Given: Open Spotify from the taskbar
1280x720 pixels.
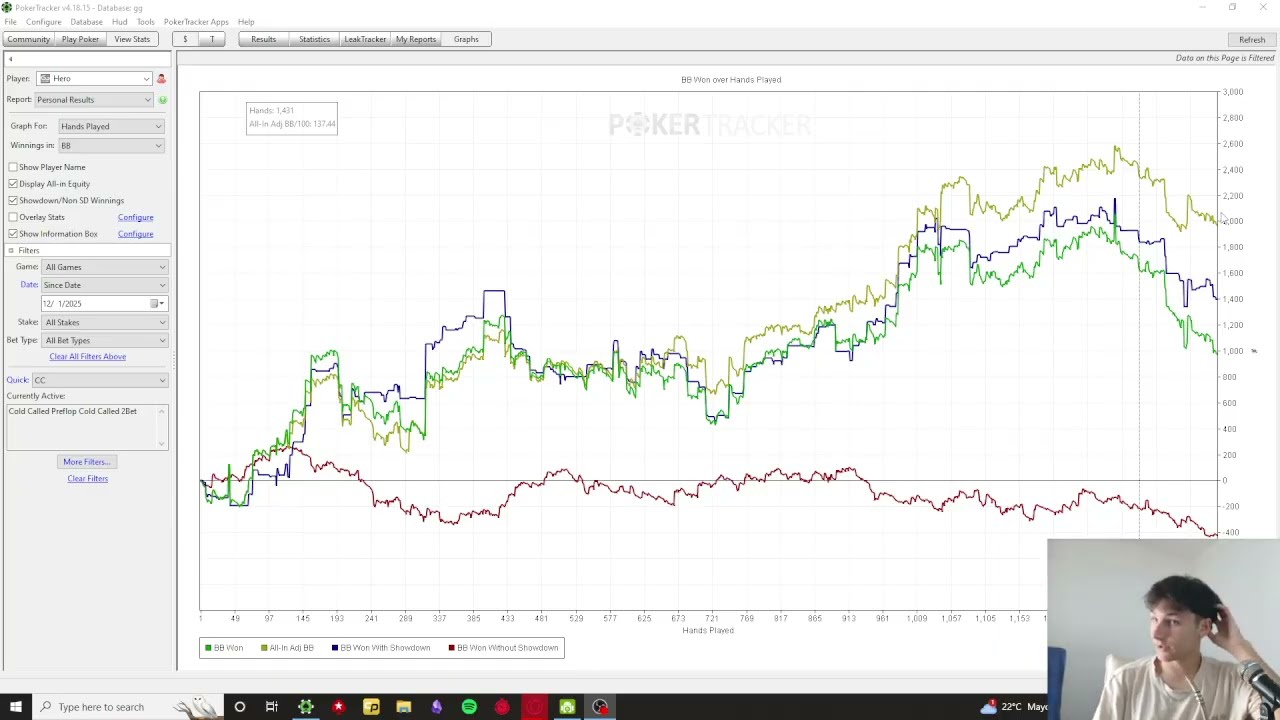Looking at the screenshot, I should (x=469, y=707).
